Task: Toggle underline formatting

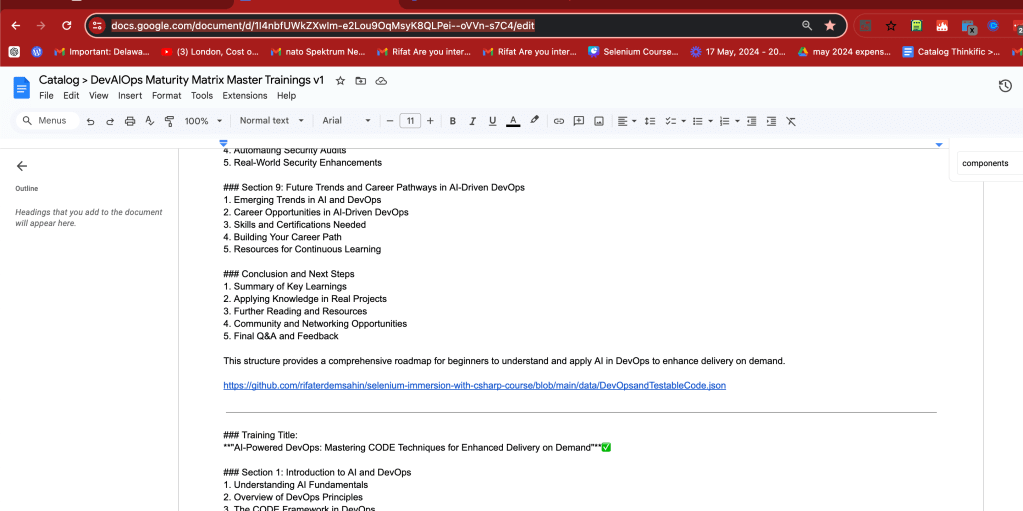Action: point(493,121)
